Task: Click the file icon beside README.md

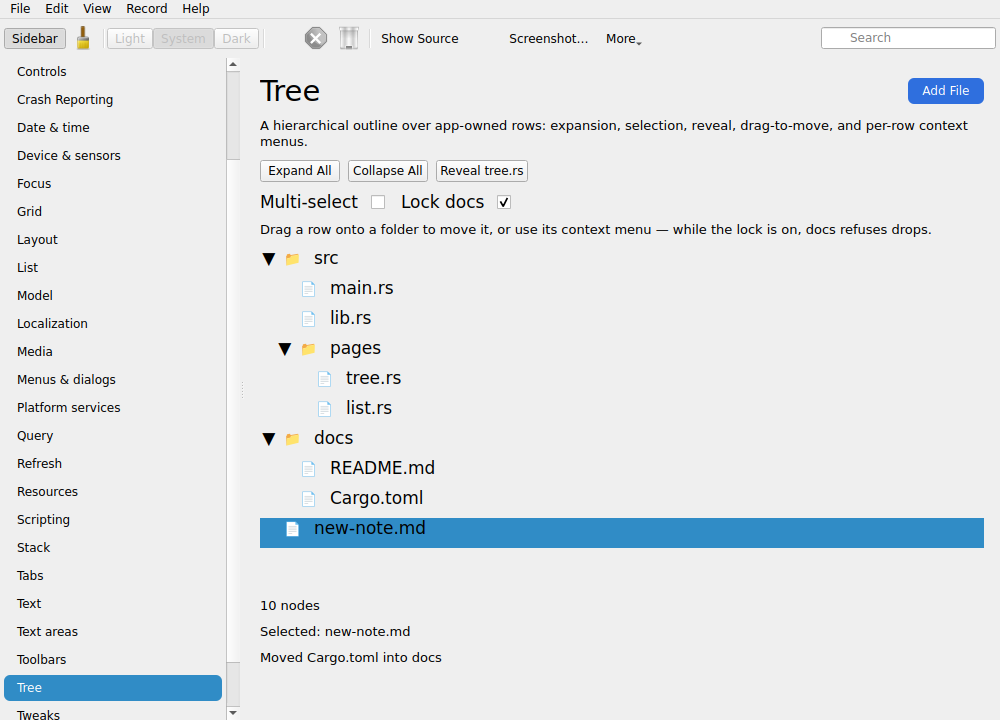Action: pyautogui.click(x=308, y=469)
